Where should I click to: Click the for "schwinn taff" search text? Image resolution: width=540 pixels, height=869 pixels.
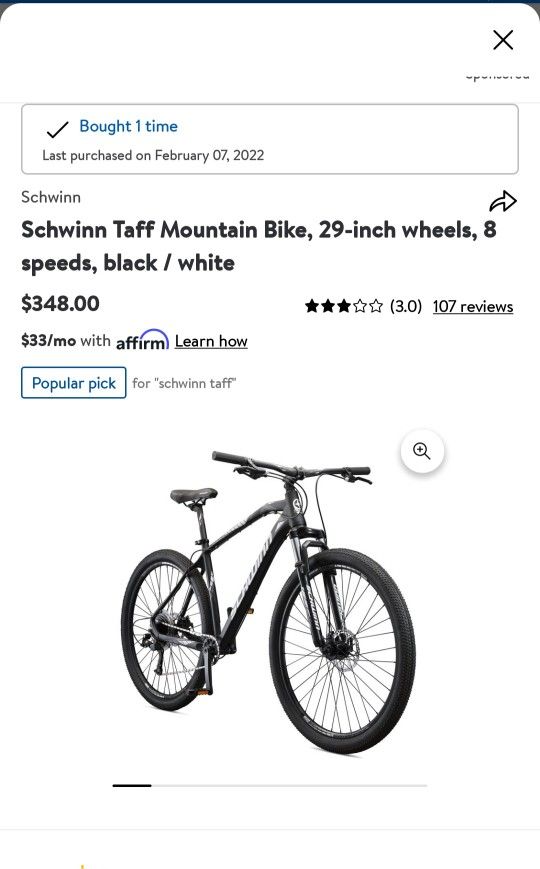[184, 383]
